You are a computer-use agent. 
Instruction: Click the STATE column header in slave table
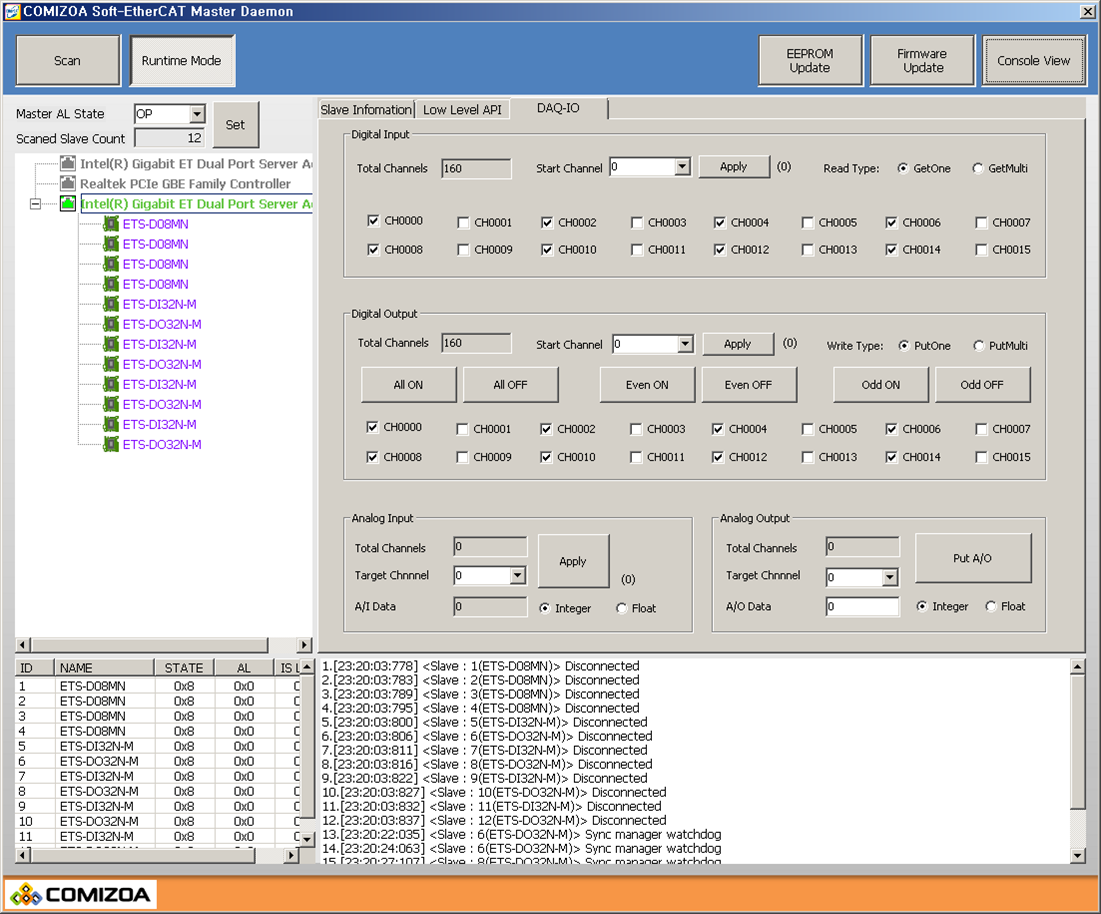184,668
